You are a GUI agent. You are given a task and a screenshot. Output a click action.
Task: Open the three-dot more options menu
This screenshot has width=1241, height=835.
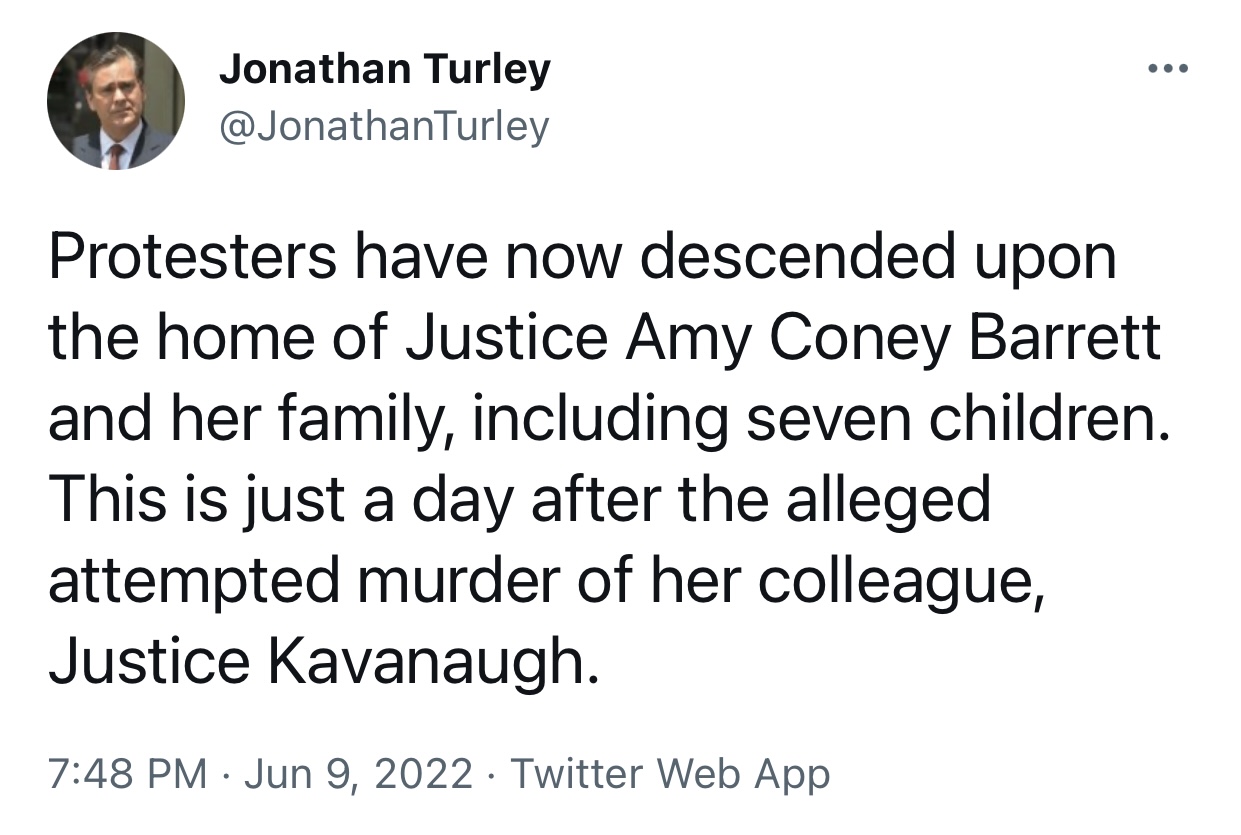click(1168, 69)
